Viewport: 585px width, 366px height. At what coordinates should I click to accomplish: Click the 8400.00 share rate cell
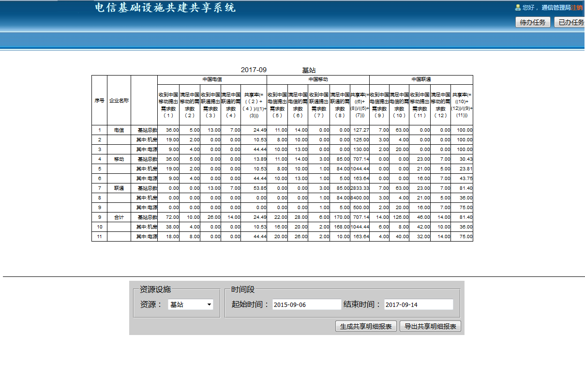pos(360,198)
